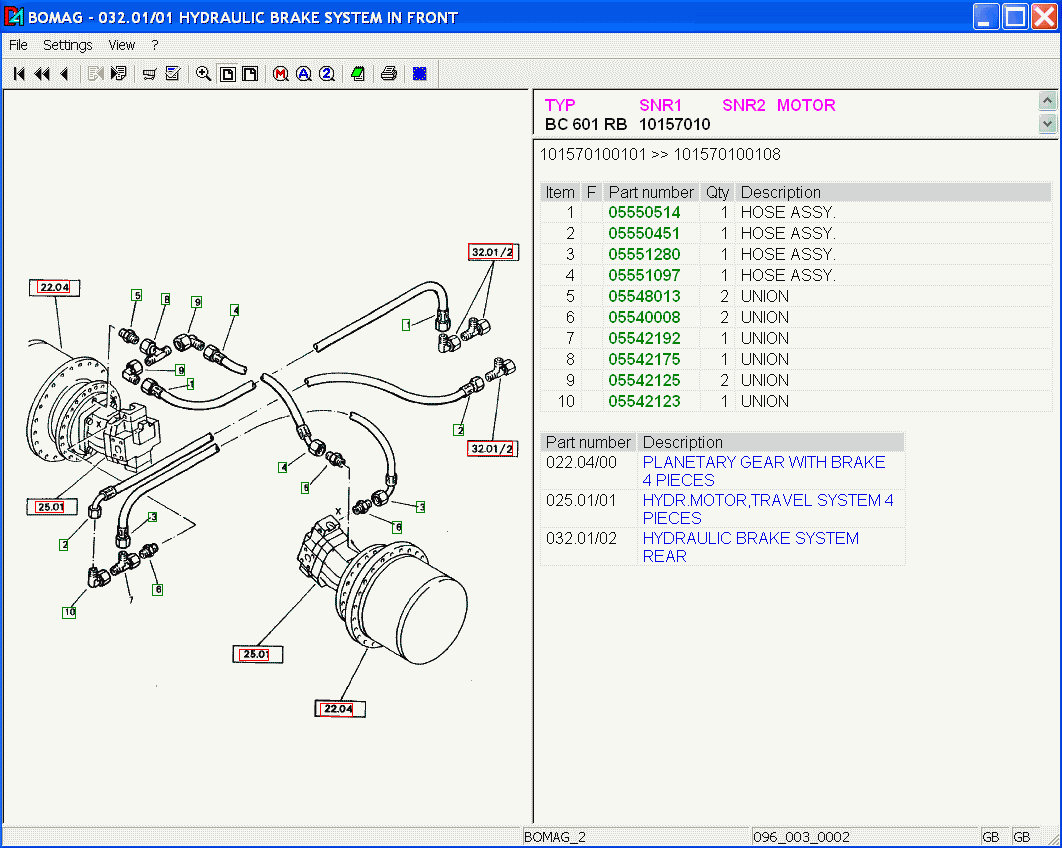
Task: Open the View menu
Action: (122, 45)
